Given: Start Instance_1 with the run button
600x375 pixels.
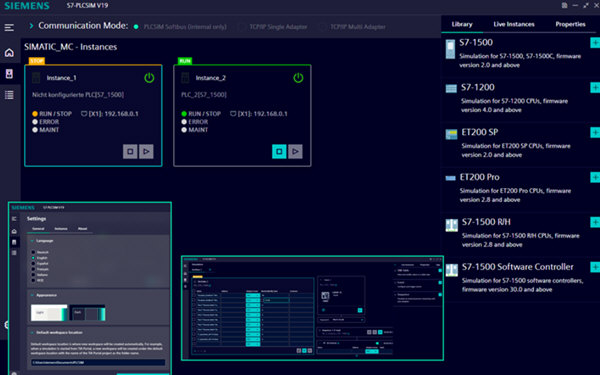Looking at the screenshot, I should tap(146, 152).
